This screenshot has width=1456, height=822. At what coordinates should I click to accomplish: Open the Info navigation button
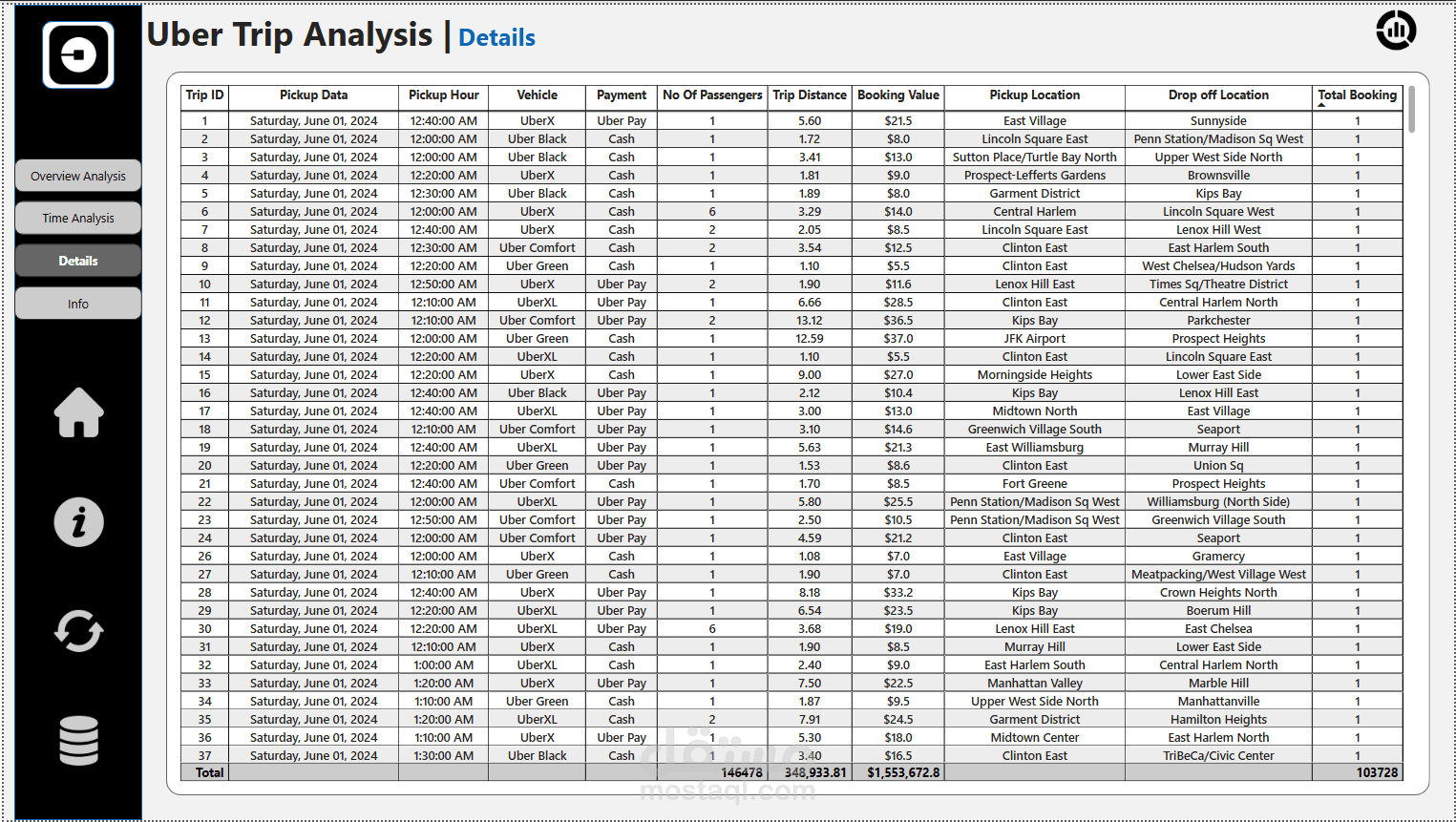pyautogui.click(x=78, y=304)
